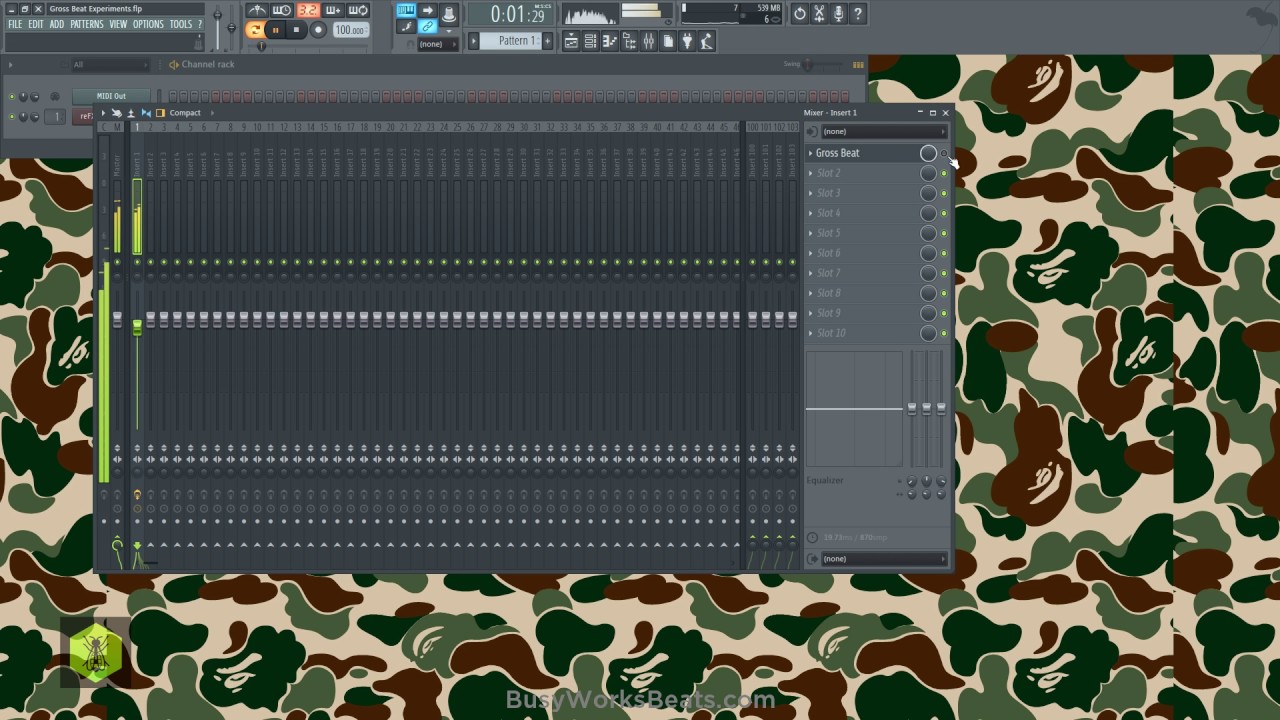Adjust the Slot 7 mix level knob
The width and height of the screenshot is (1280, 720).
pos(928,273)
